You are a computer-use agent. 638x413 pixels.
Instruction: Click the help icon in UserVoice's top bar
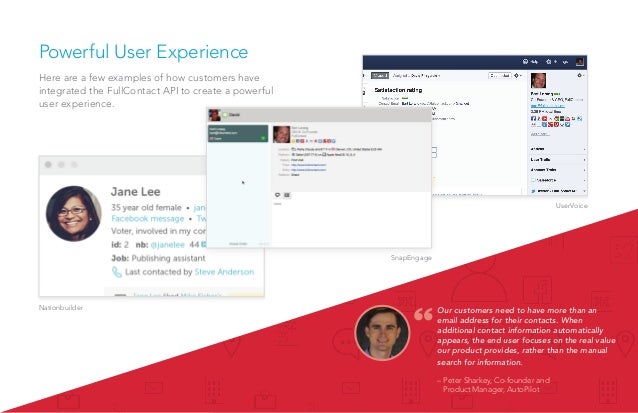click(x=525, y=61)
